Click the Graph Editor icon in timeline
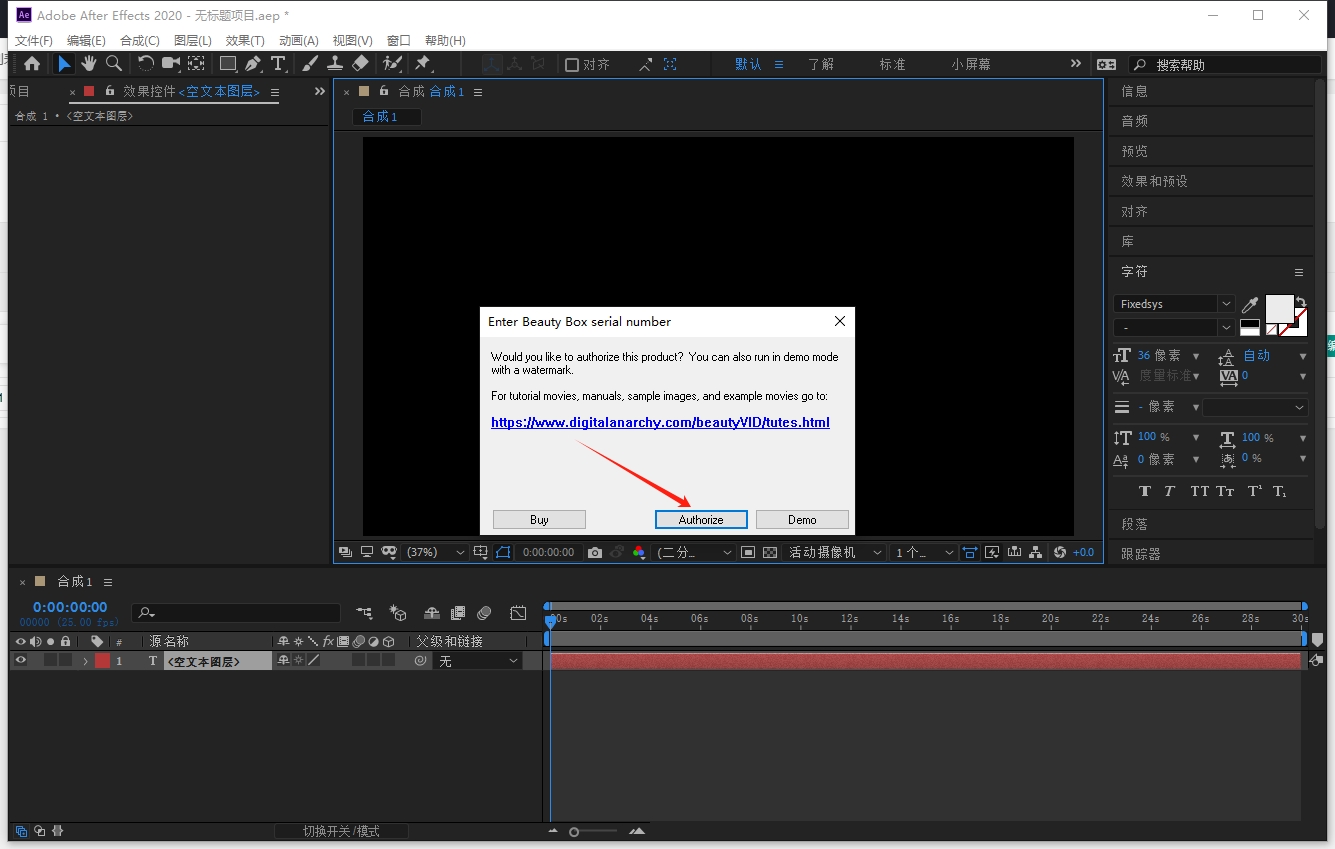1335x849 pixels. point(518,613)
